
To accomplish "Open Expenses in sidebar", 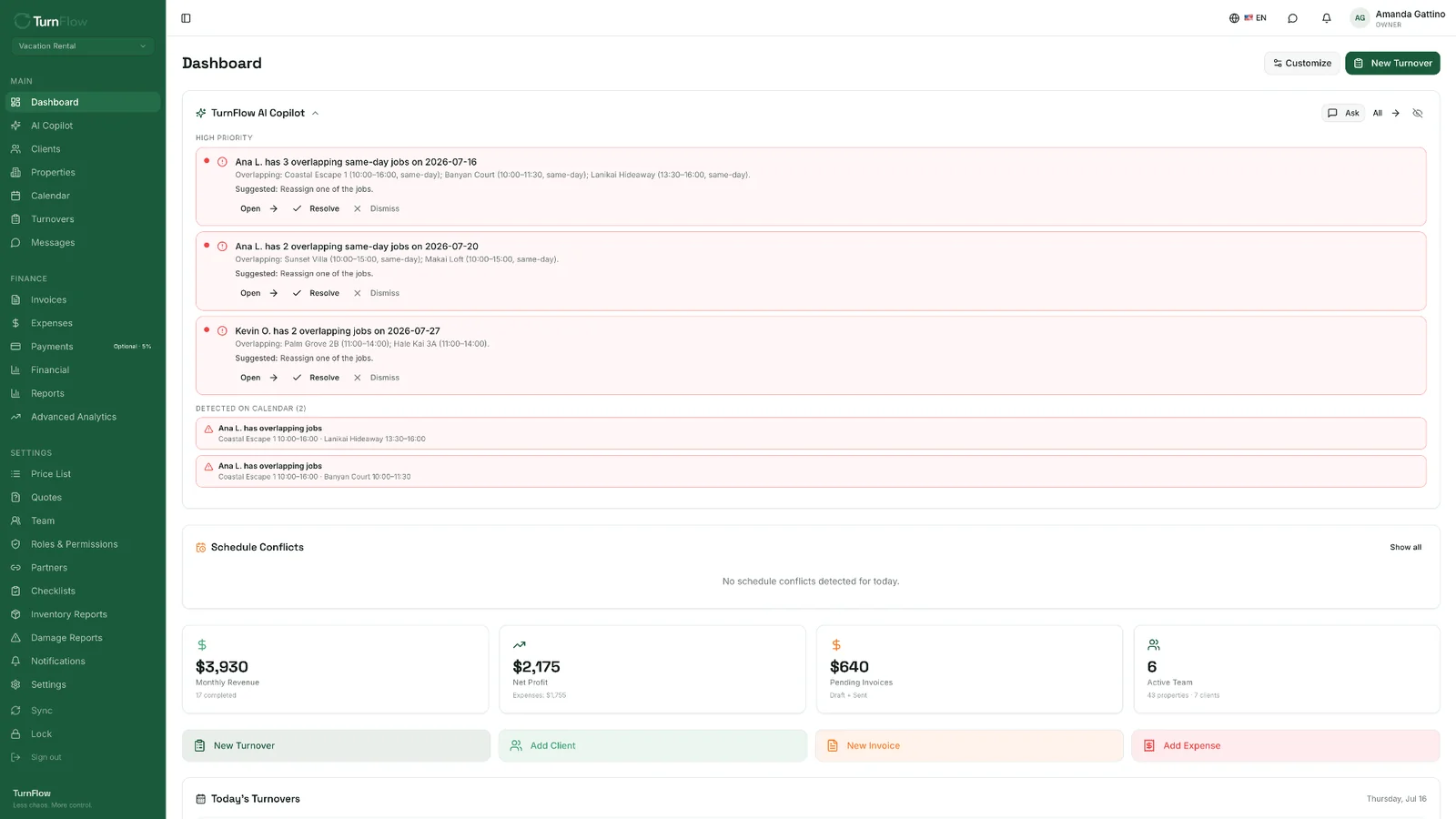I will point(82,323).
